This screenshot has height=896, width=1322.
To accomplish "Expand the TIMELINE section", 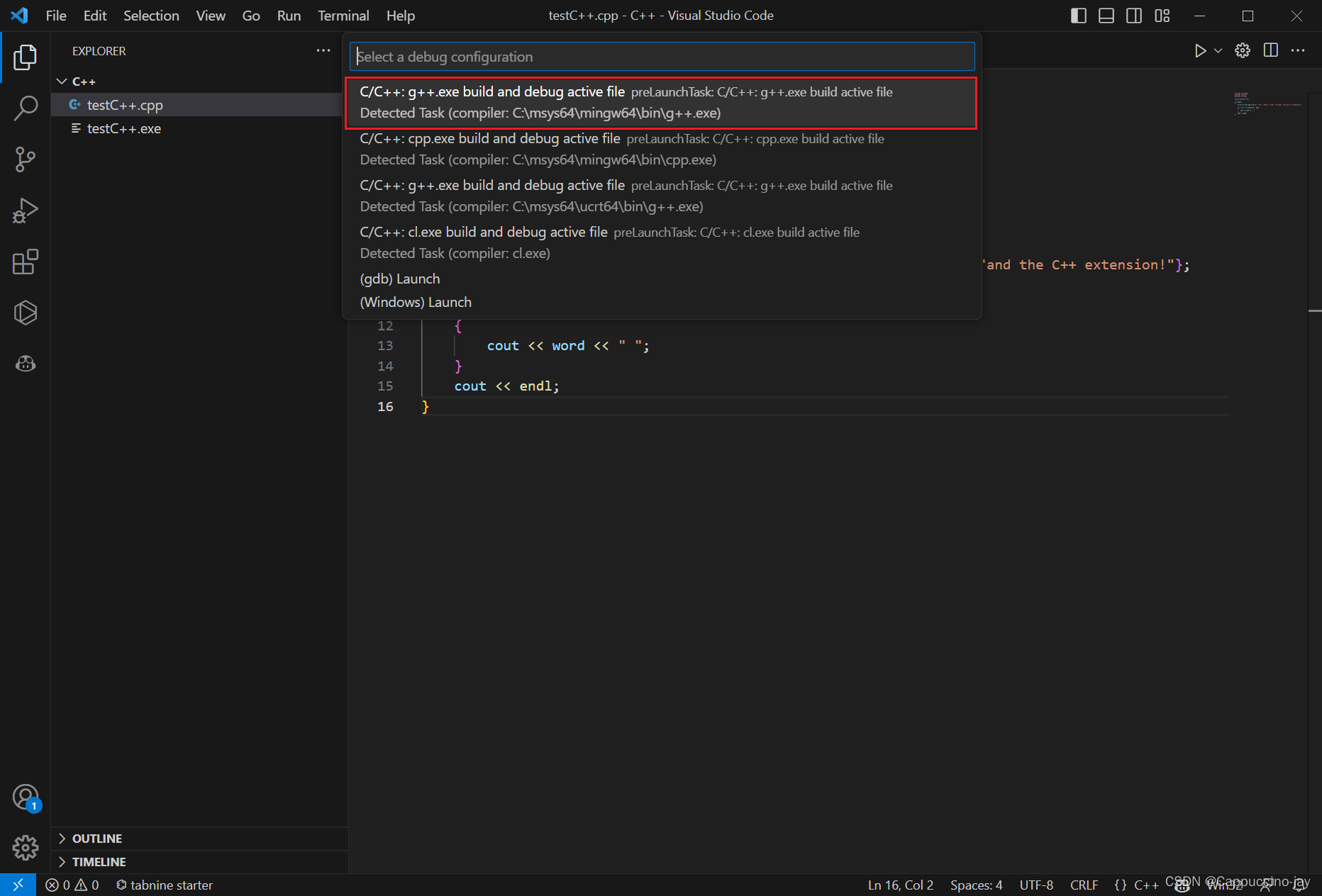I will click(199, 862).
